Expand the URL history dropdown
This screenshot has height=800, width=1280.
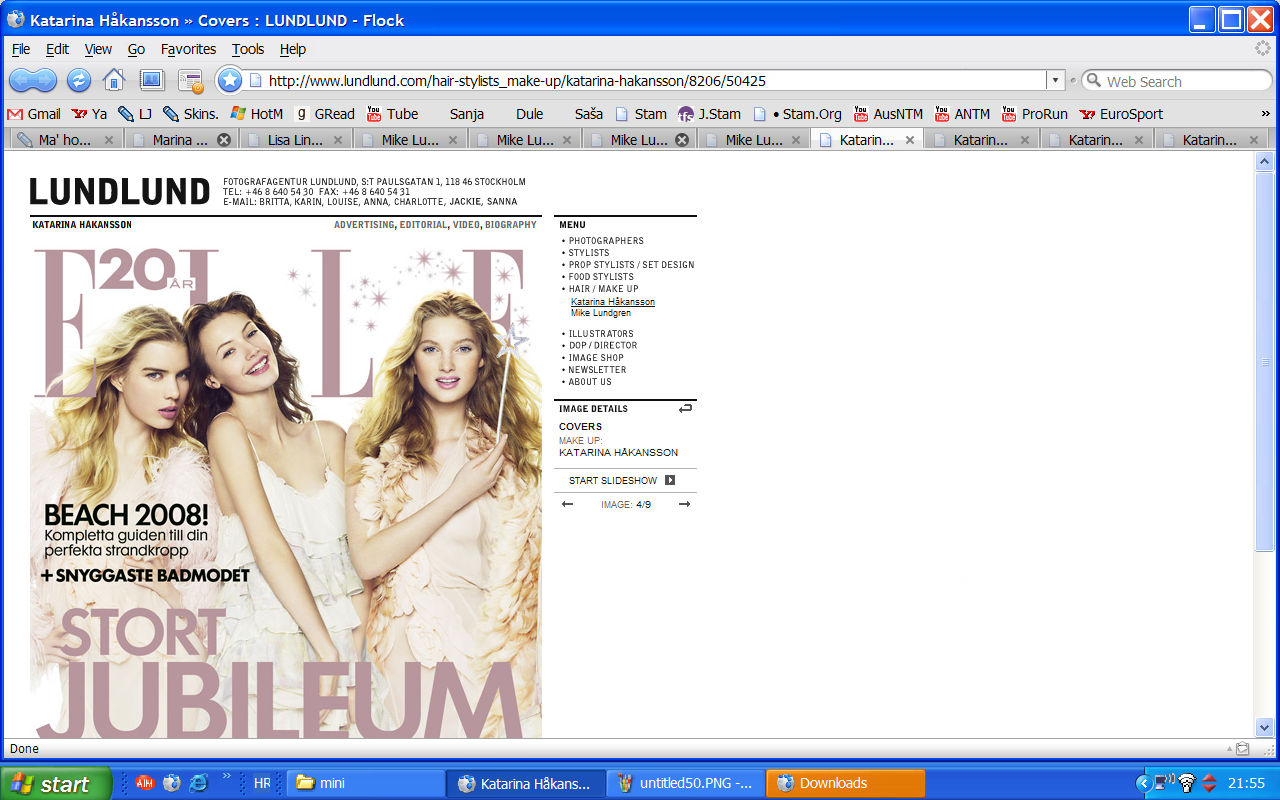(x=1055, y=81)
